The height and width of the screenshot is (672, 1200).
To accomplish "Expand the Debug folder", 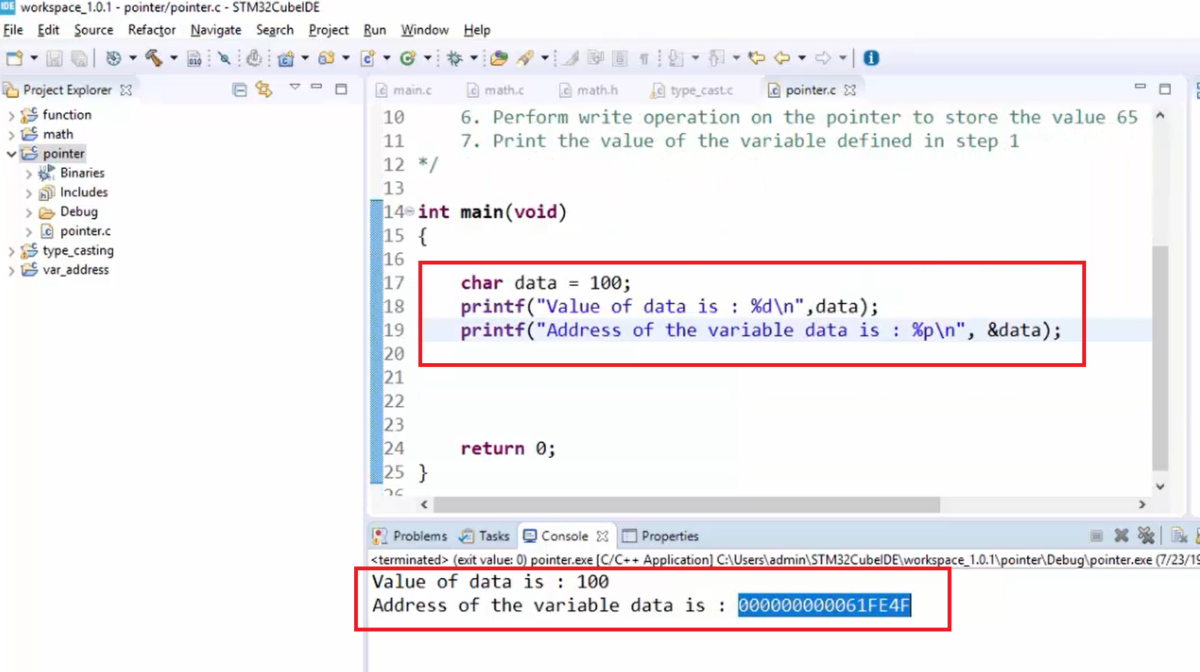I will pos(29,212).
